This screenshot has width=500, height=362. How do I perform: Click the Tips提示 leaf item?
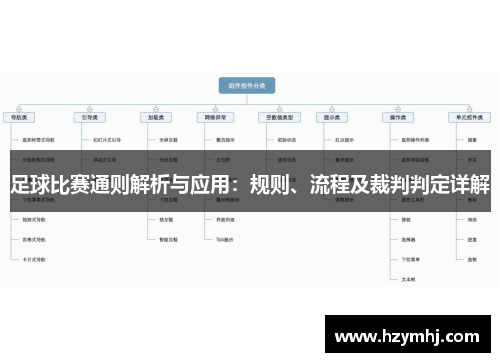224,240
